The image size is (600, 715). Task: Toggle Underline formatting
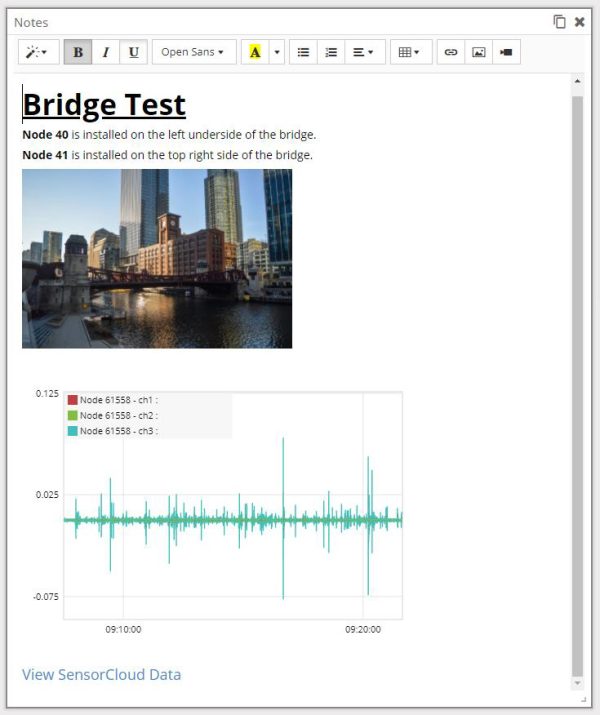pyautogui.click(x=134, y=52)
